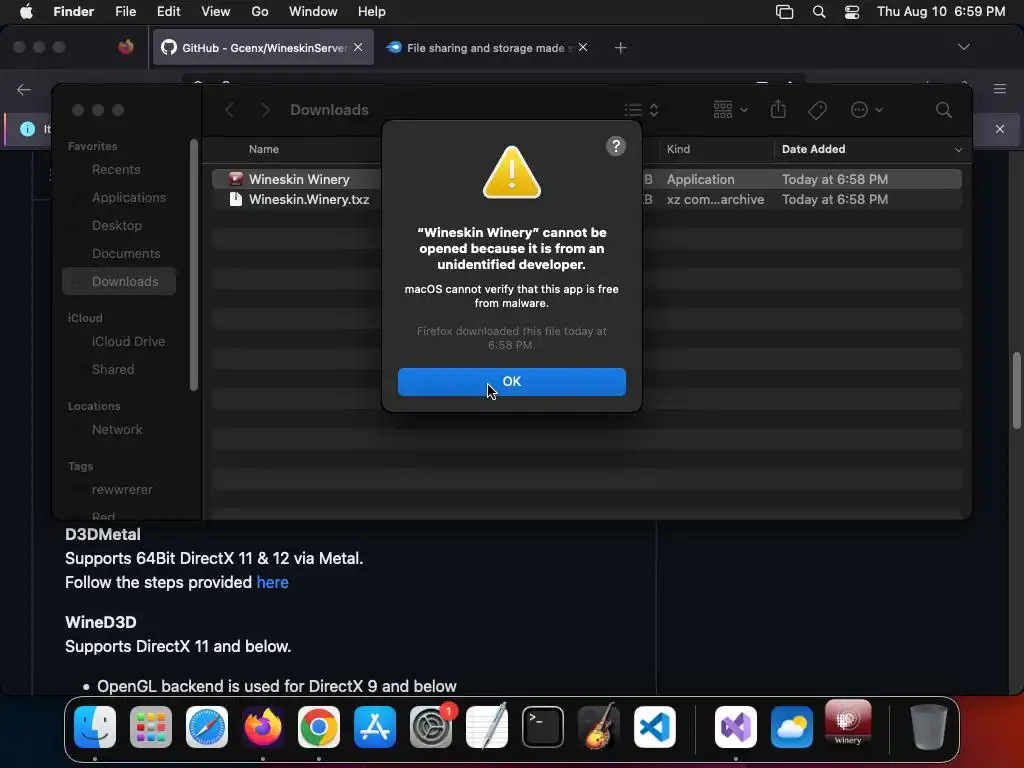Open the Help menu

[372, 12]
